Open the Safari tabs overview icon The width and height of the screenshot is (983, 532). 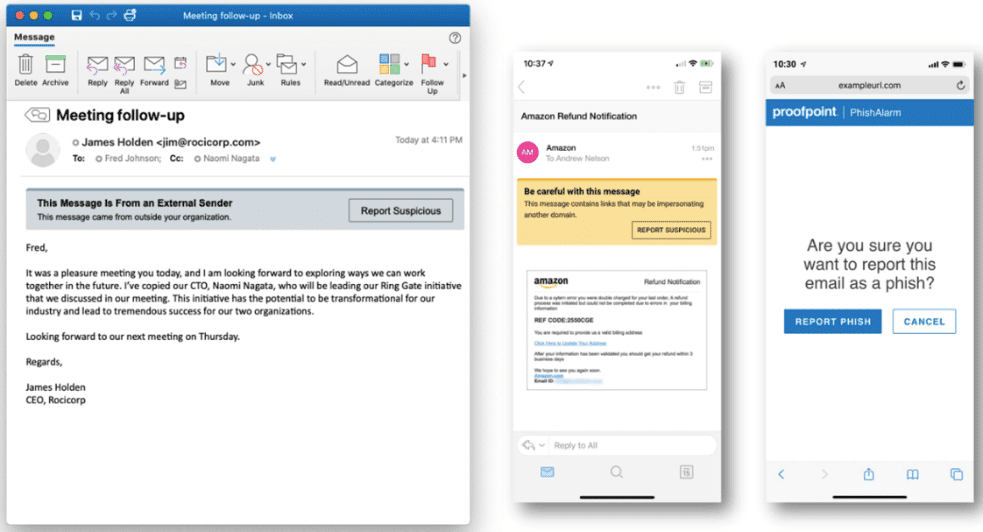point(956,474)
